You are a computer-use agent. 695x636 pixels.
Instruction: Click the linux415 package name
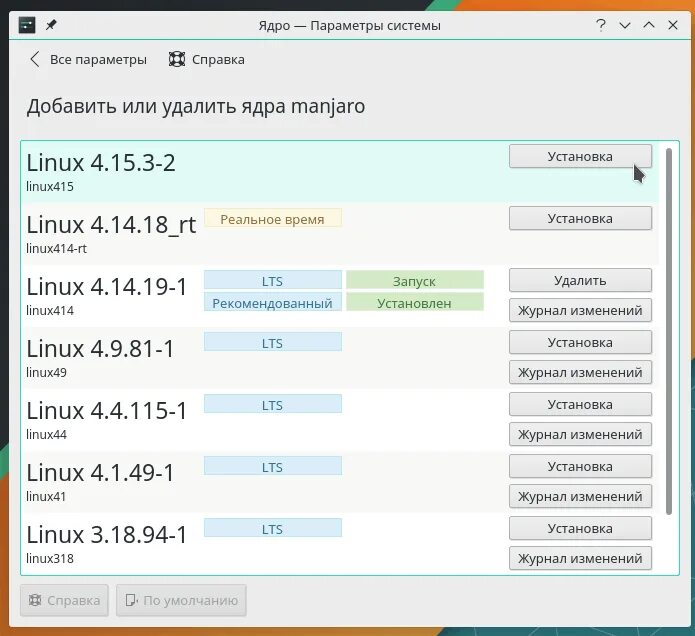tap(50, 187)
